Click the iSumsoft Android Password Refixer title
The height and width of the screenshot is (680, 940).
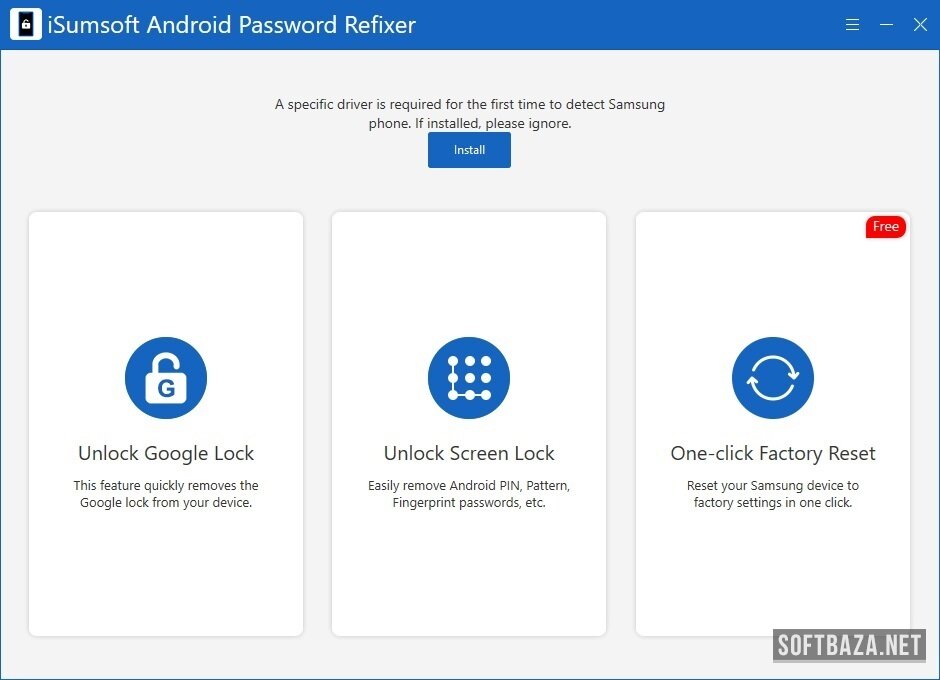232,25
